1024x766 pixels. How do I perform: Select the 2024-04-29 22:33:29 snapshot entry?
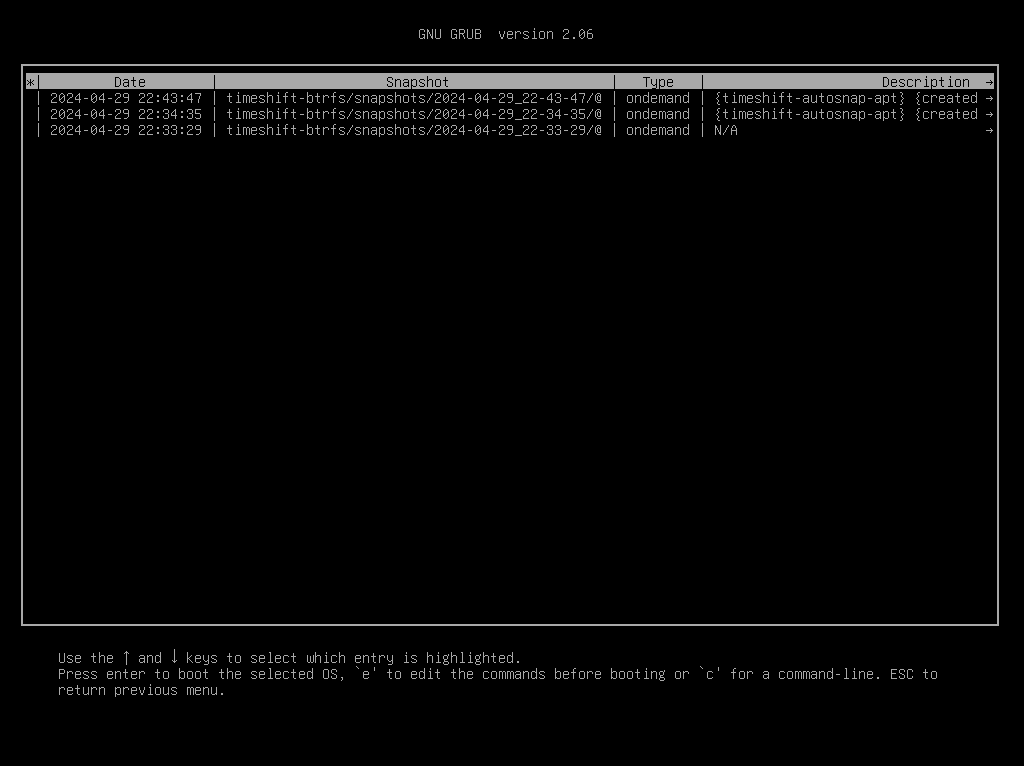(x=510, y=130)
